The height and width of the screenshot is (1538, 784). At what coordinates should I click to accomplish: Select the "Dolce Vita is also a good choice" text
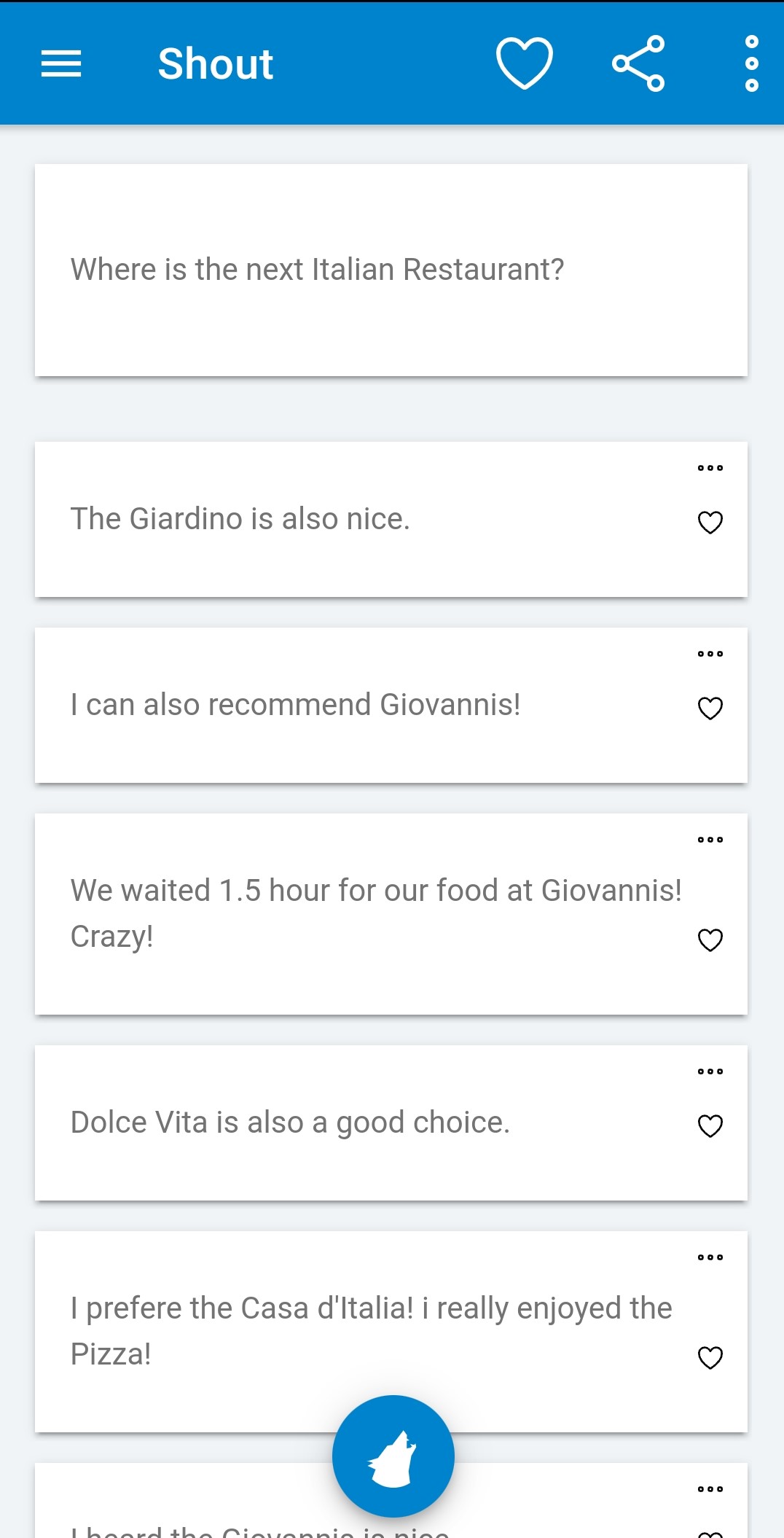tap(290, 1123)
